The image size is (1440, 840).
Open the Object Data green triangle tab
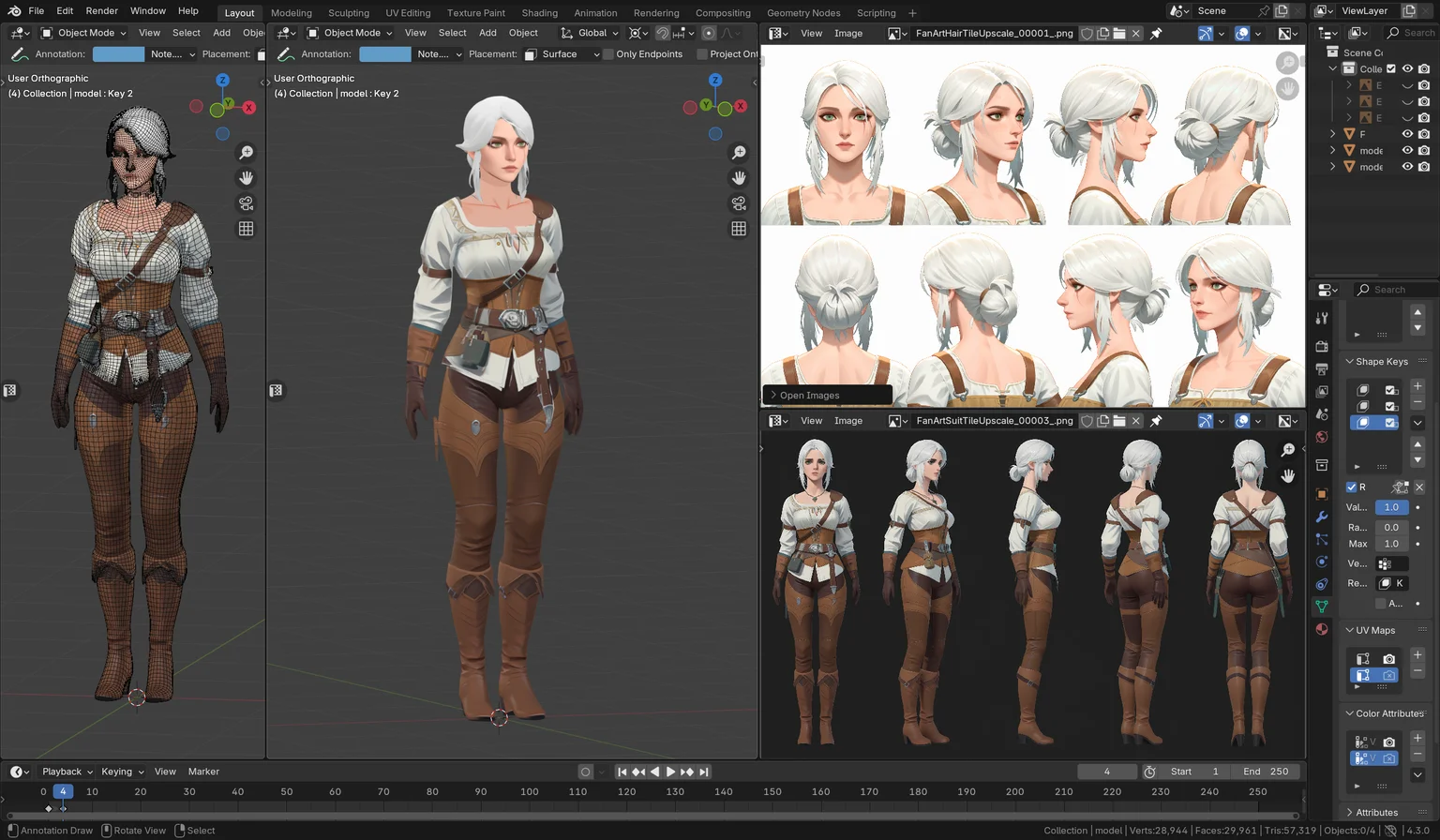tap(1322, 607)
